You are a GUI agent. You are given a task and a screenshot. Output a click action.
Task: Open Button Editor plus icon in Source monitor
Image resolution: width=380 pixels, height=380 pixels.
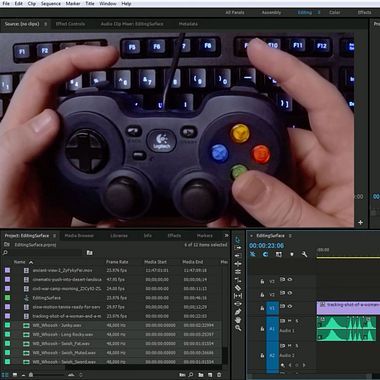(x=360, y=222)
